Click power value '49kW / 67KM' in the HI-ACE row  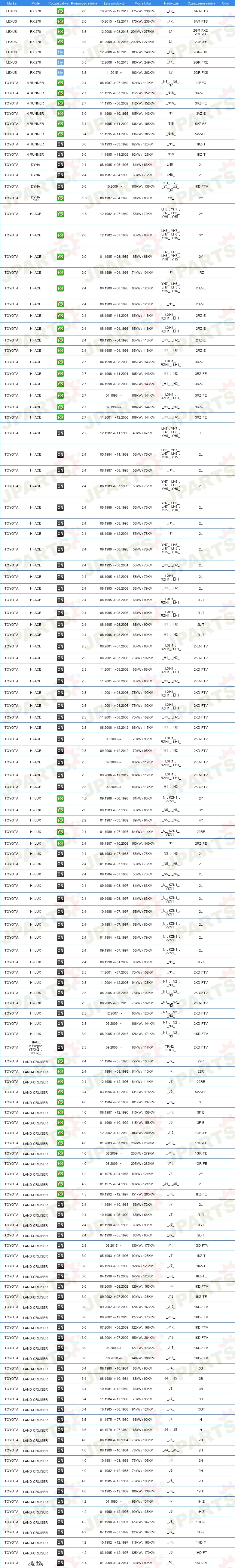click(x=143, y=433)
